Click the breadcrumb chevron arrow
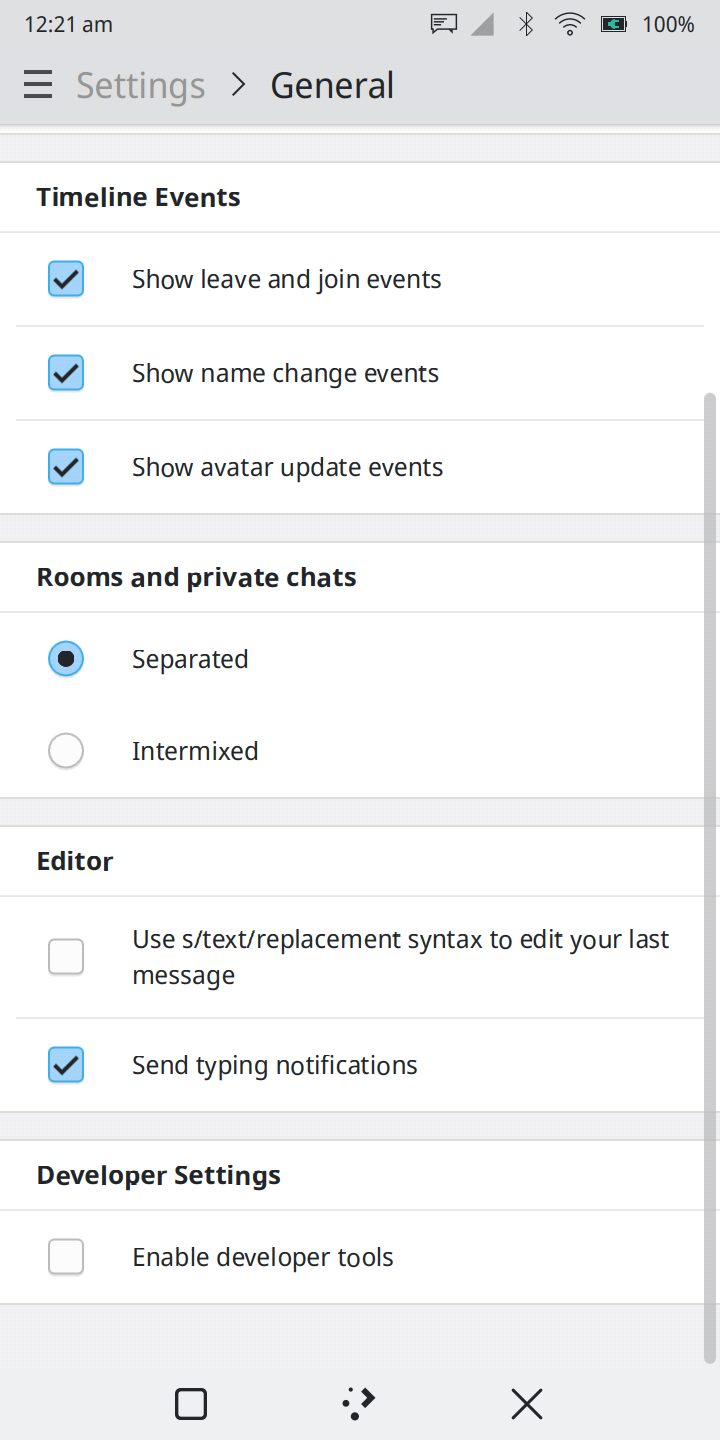 point(238,85)
